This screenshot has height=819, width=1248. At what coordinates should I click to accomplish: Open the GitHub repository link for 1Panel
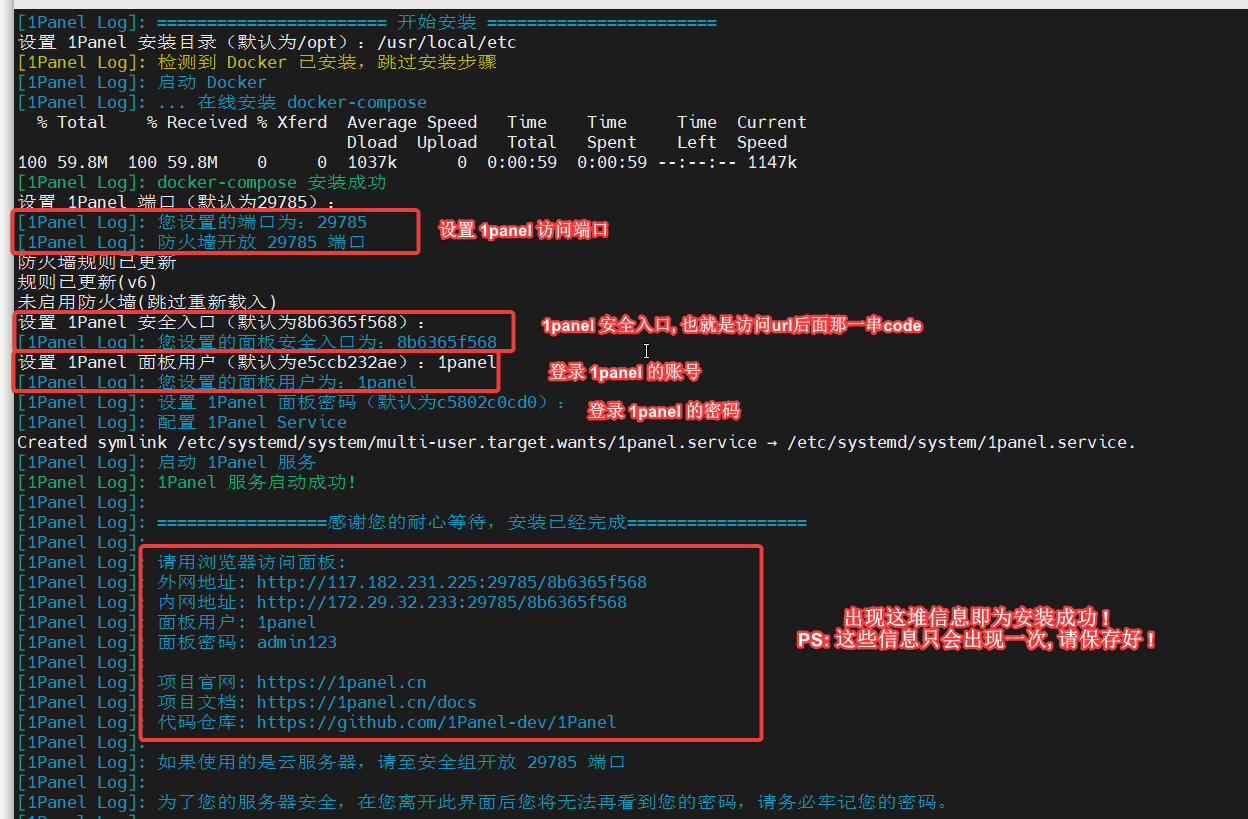[428, 721]
